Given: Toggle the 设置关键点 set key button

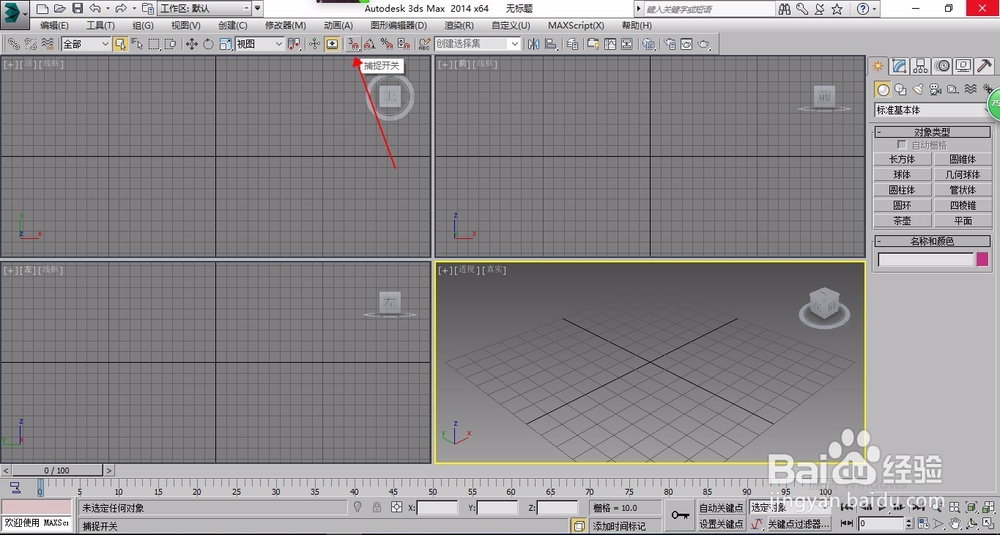Looking at the screenshot, I should coord(721,524).
